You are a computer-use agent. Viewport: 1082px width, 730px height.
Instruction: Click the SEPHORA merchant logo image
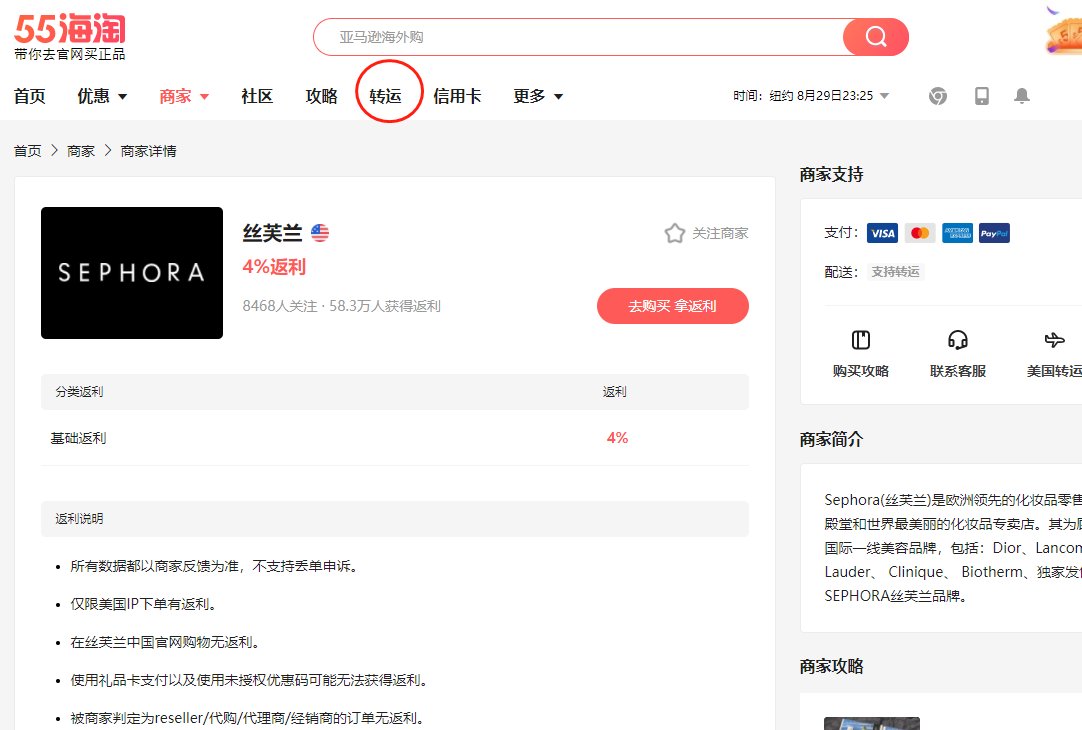(132, 273)
